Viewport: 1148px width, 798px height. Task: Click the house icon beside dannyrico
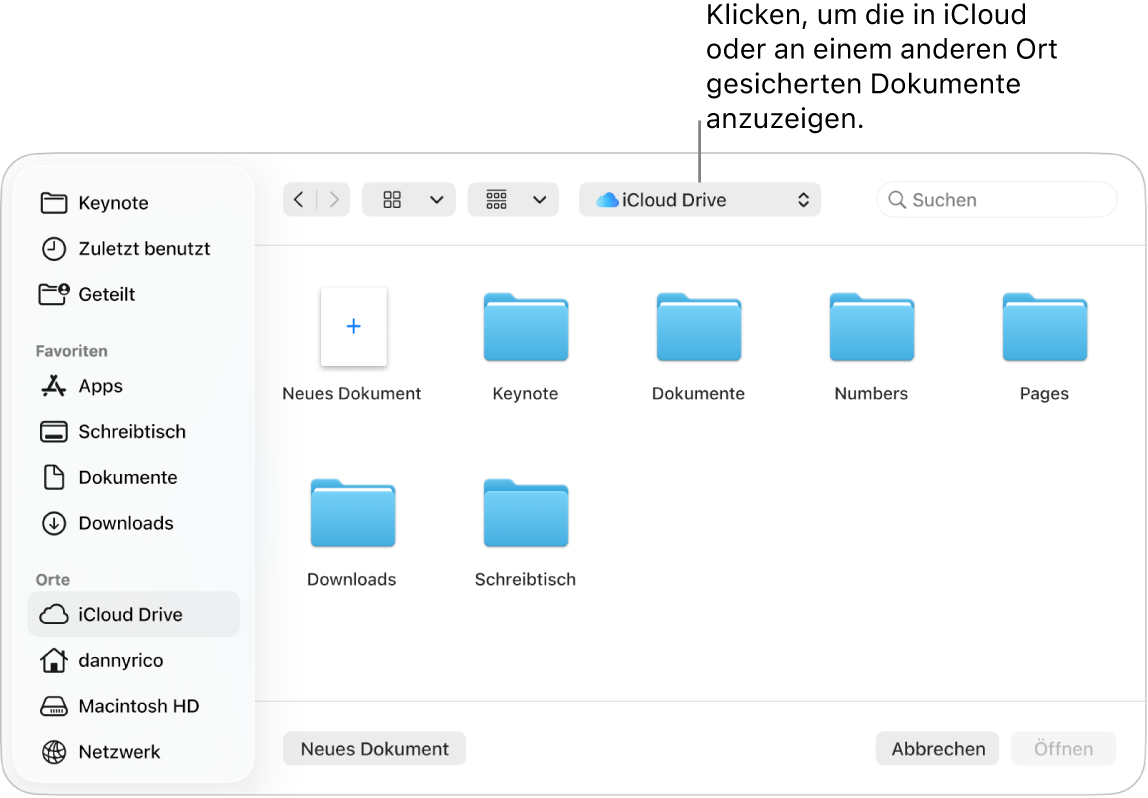(x=53, y=660)
